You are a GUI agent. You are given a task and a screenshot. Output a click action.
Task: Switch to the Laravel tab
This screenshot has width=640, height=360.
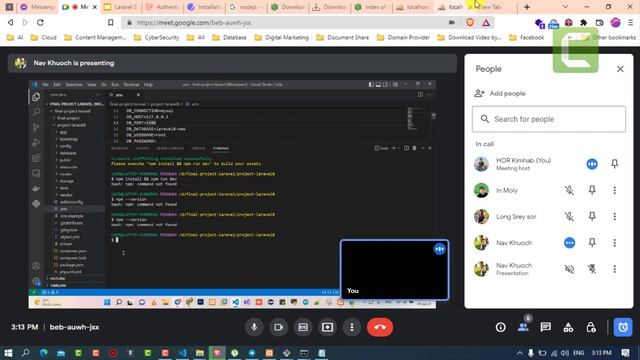click(121, 7)
